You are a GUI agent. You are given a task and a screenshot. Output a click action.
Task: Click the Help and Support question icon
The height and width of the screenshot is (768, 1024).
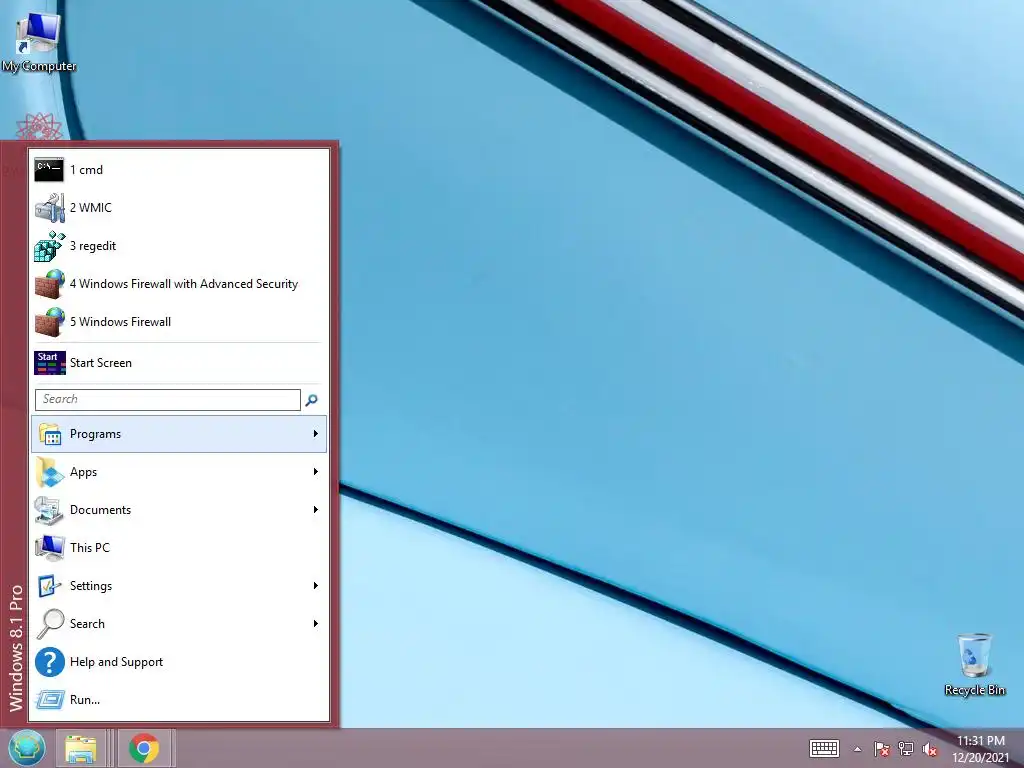click(x=50, y=662)
